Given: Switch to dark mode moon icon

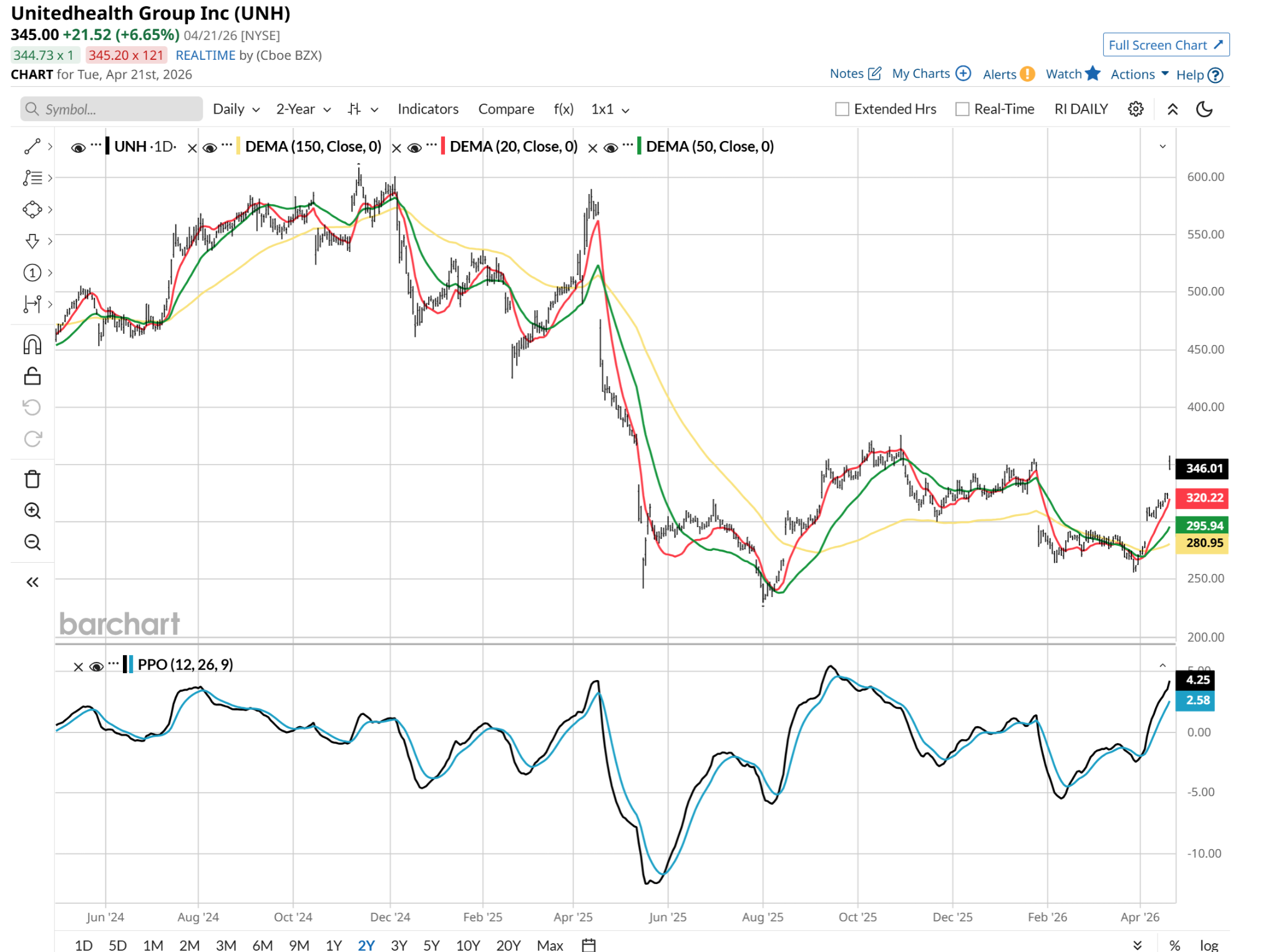Looking at the screenshot, I should (x=1204, y=109).
